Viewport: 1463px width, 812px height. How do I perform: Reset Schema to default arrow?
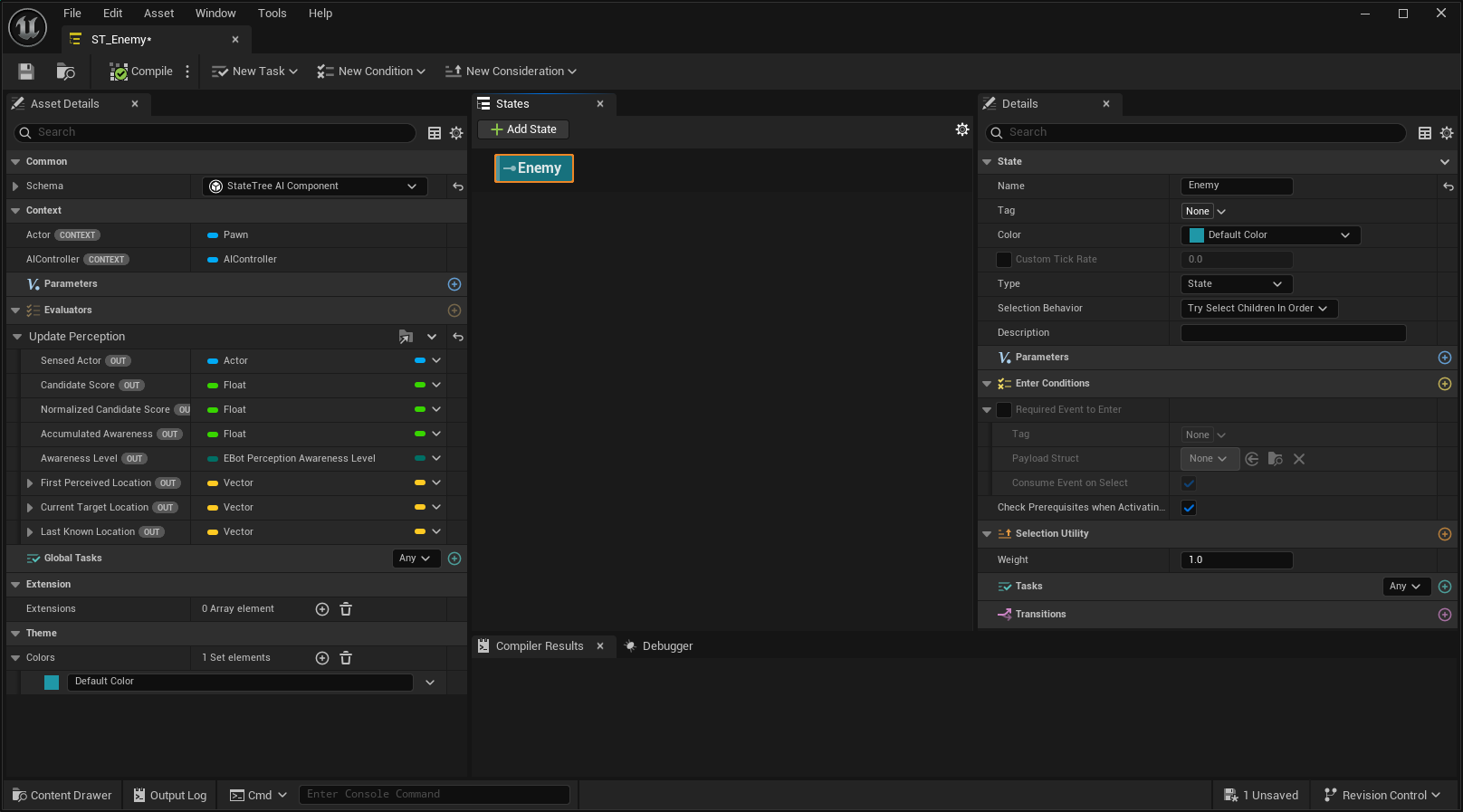click(x=458, y=186)
